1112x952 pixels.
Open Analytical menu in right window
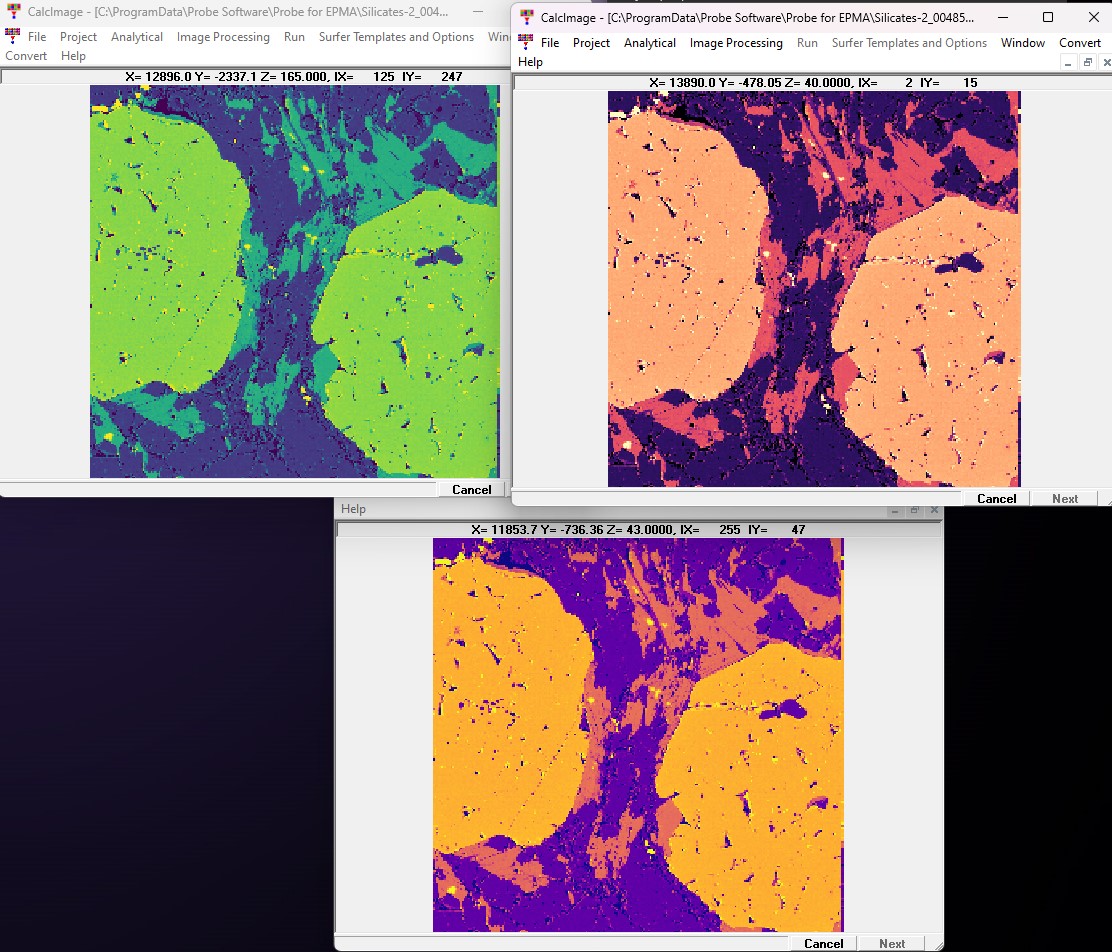[x=649, y=43]
